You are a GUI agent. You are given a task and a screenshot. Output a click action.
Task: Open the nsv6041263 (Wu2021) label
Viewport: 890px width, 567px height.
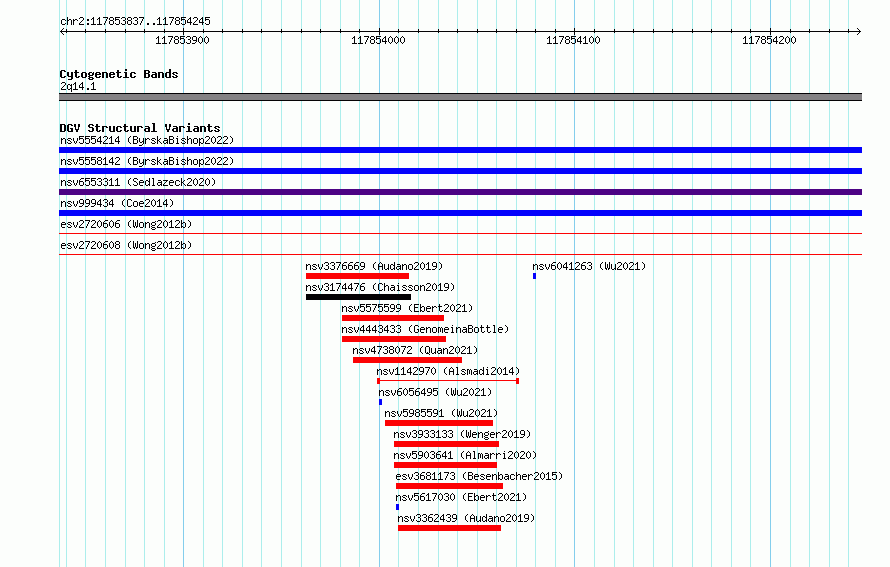589,266
